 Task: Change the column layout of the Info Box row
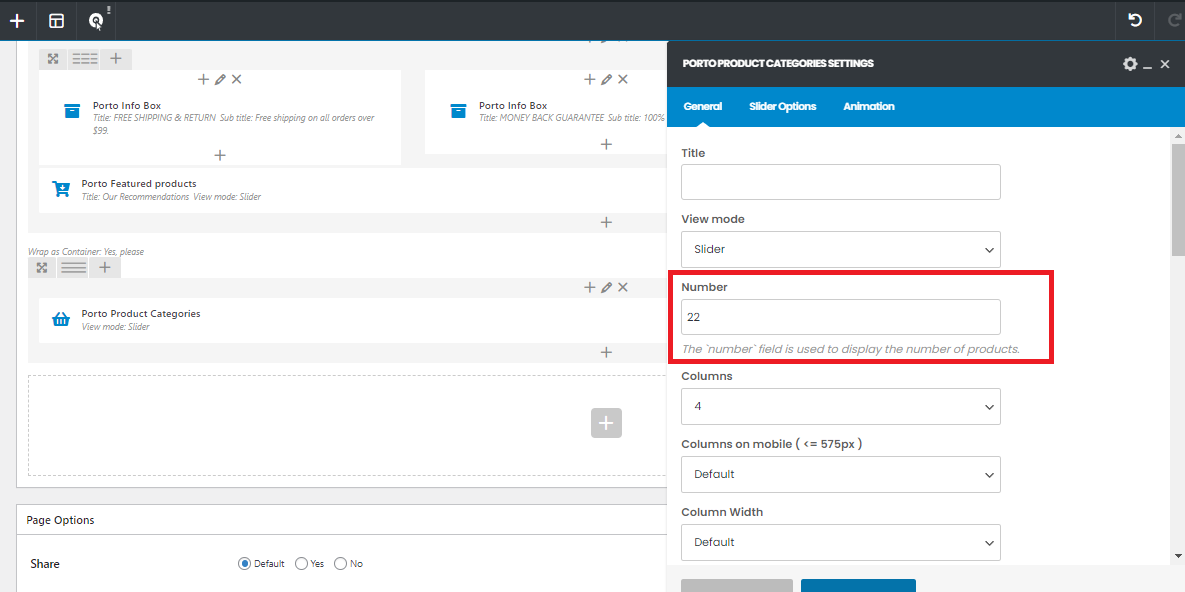pyautogui.click(x=84, y=58)
